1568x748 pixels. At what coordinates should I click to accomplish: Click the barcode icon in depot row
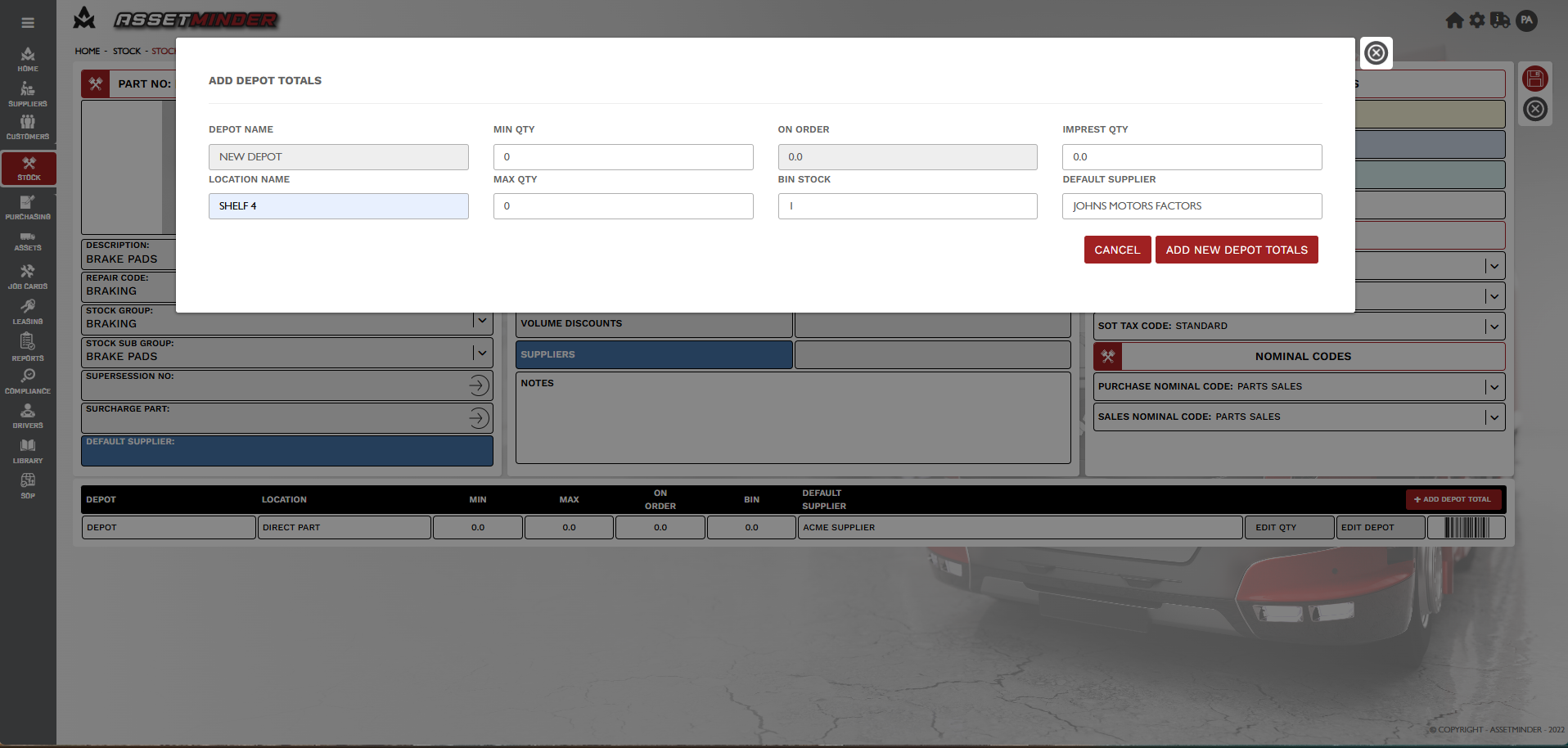tap(1466, 528)
